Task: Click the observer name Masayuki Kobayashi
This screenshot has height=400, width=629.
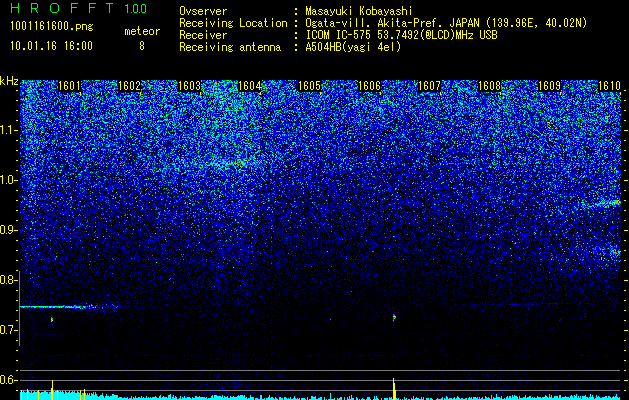Action: pos(359,11)
